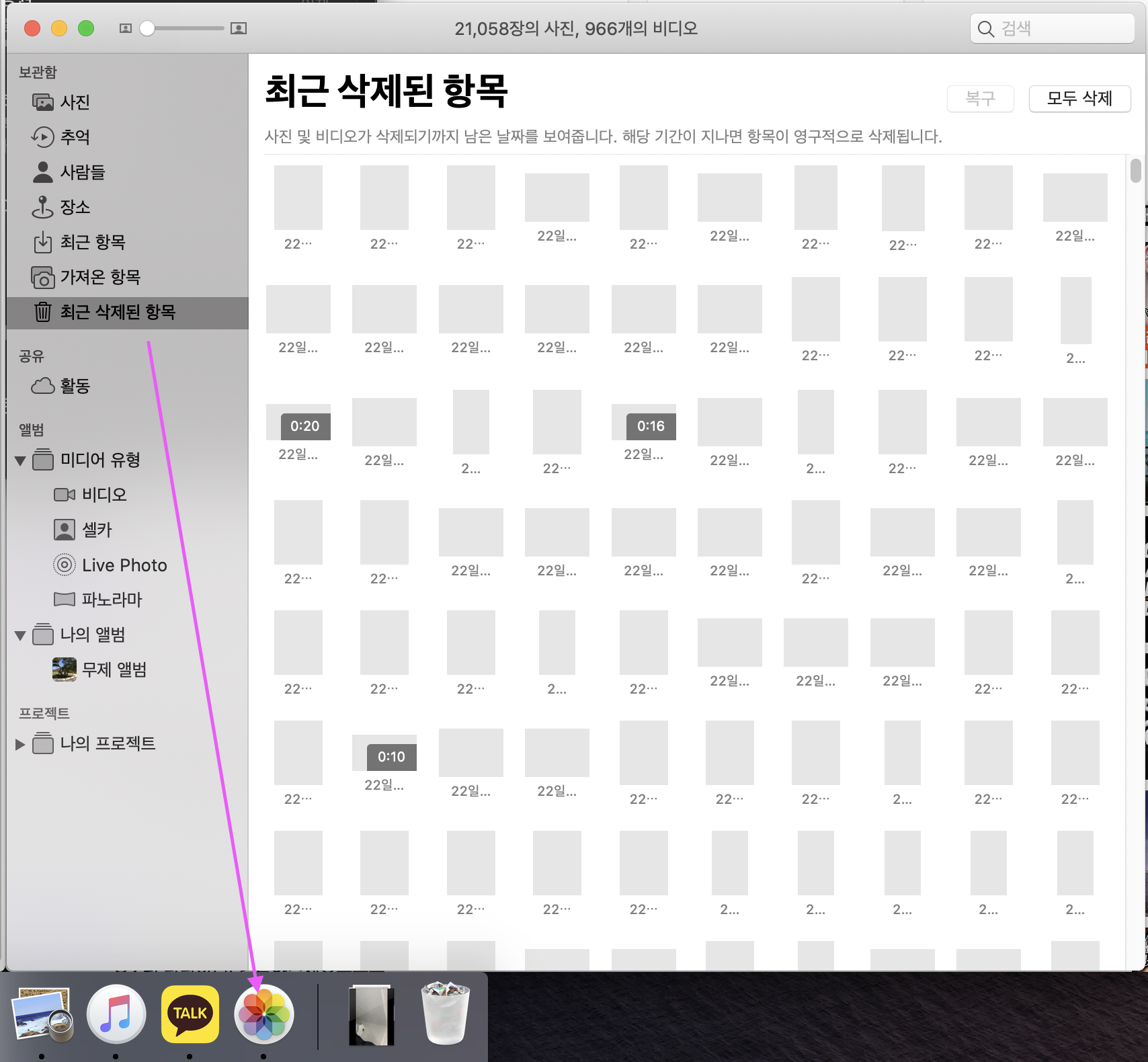
Task: Click the iCloud Activity (활동) cloud icon
Action: tap(43, 386)
